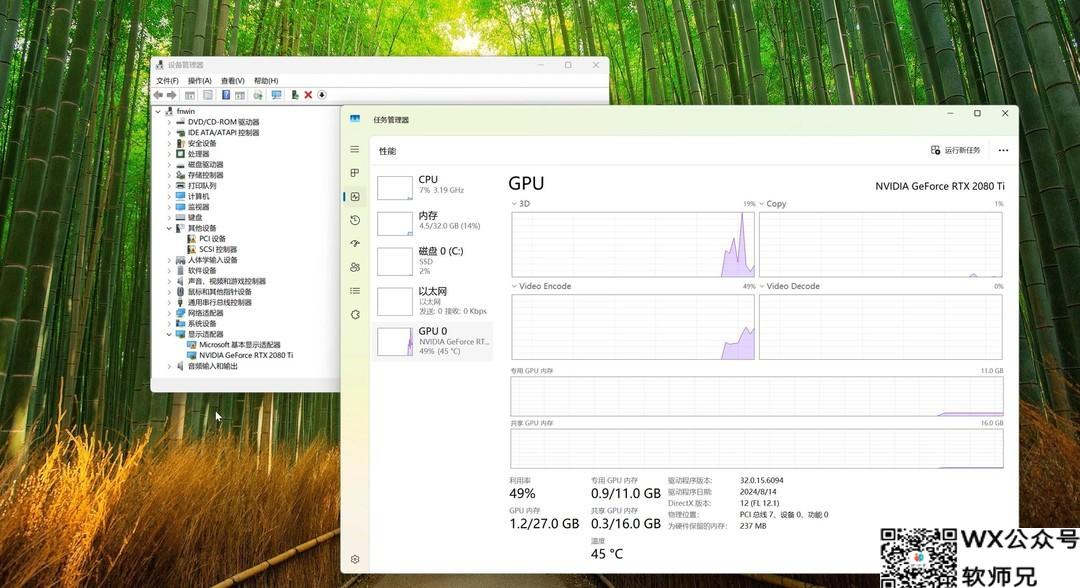1080x588 pixels.
Task: Click the Forward arrow in Device Manager toolbar
Action: (x=172, y=95)
